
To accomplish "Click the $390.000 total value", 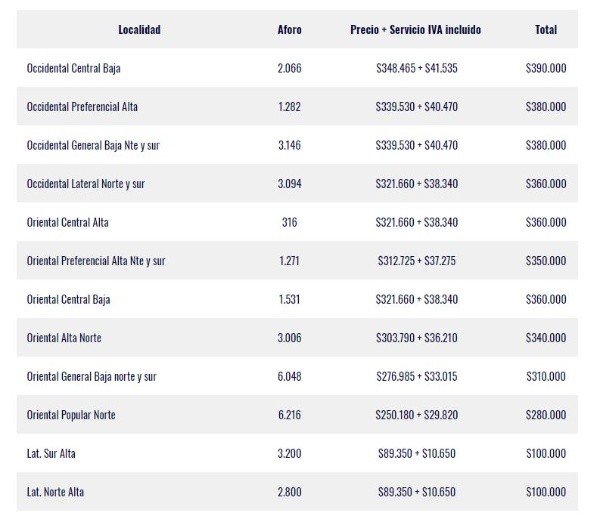I will pyautogui.click(x=545, y=69).
